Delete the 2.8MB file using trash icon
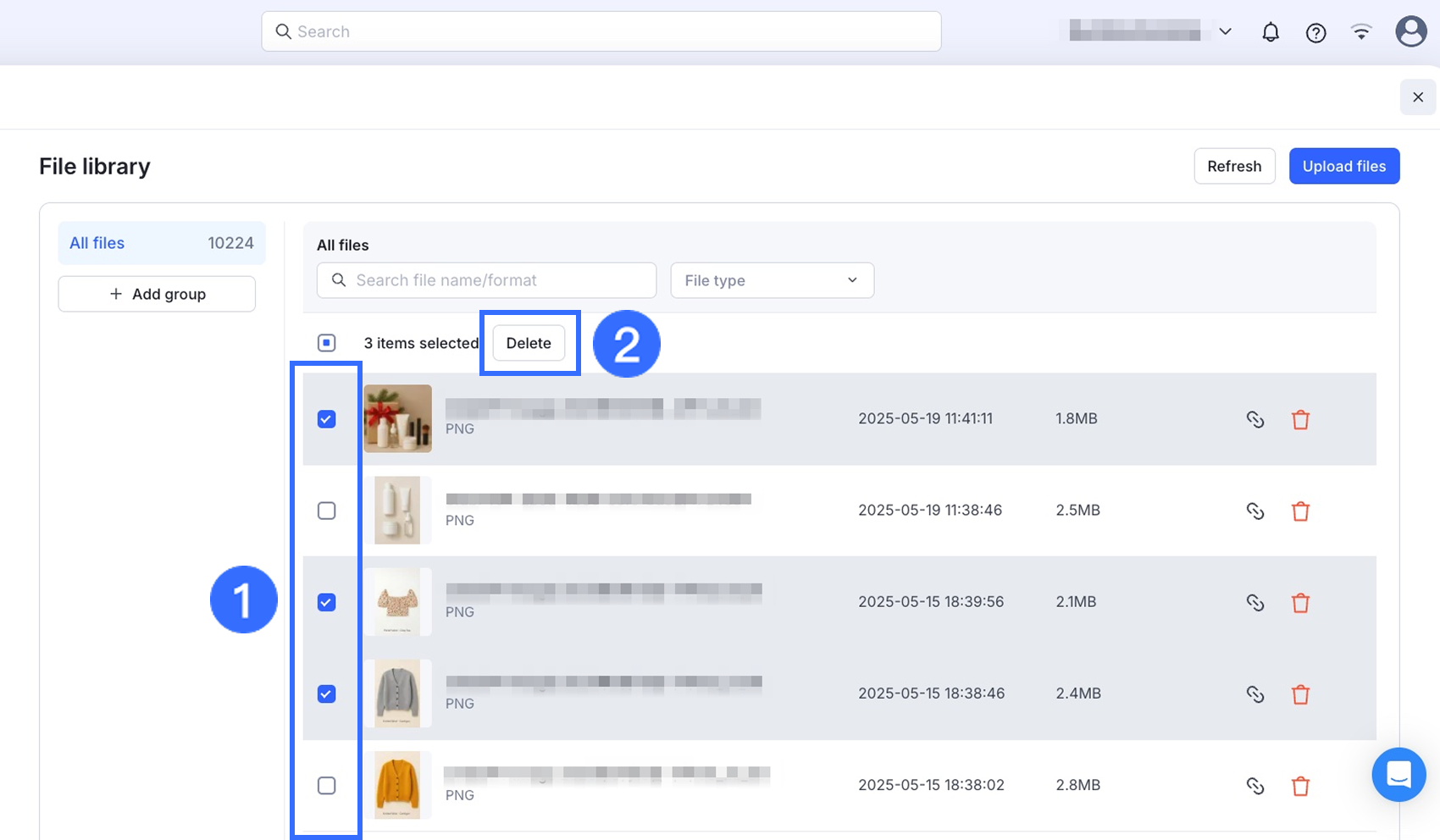 1300,786
